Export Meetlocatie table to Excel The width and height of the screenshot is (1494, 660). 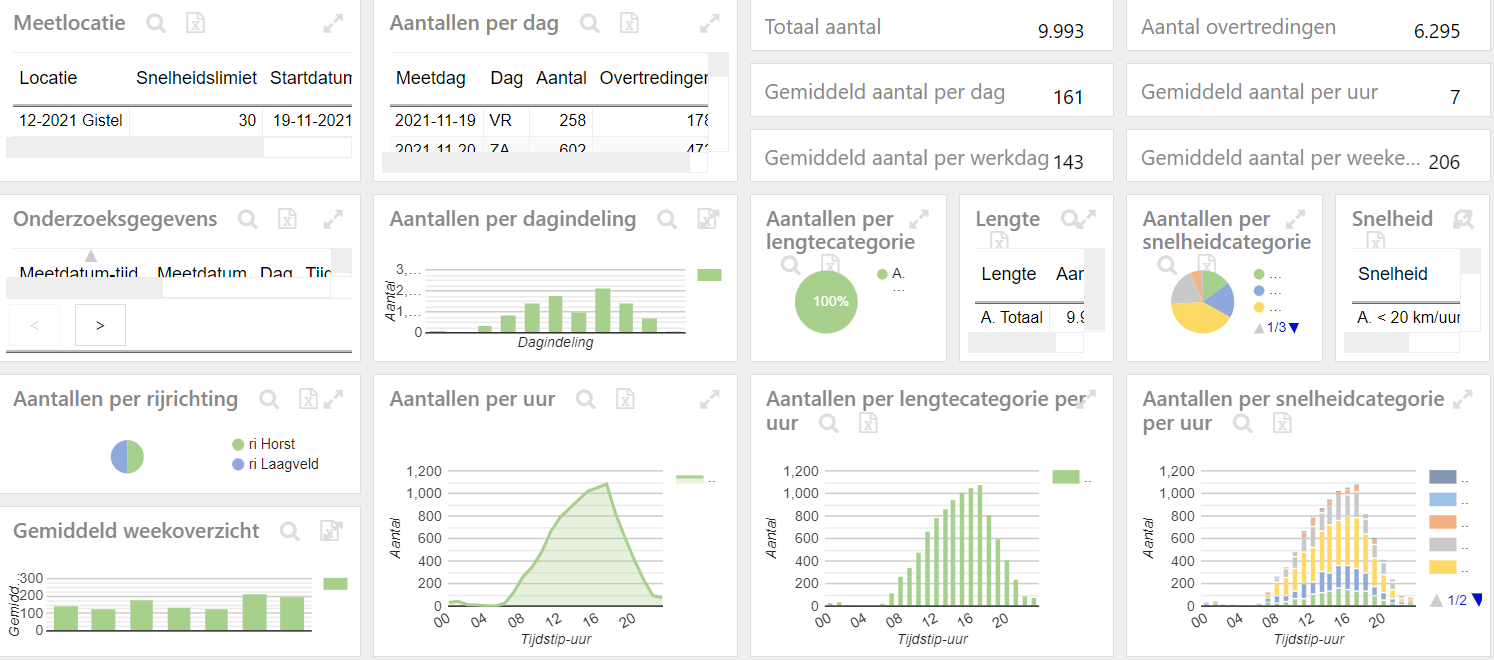pyautogui.click(x=196, y=23)
